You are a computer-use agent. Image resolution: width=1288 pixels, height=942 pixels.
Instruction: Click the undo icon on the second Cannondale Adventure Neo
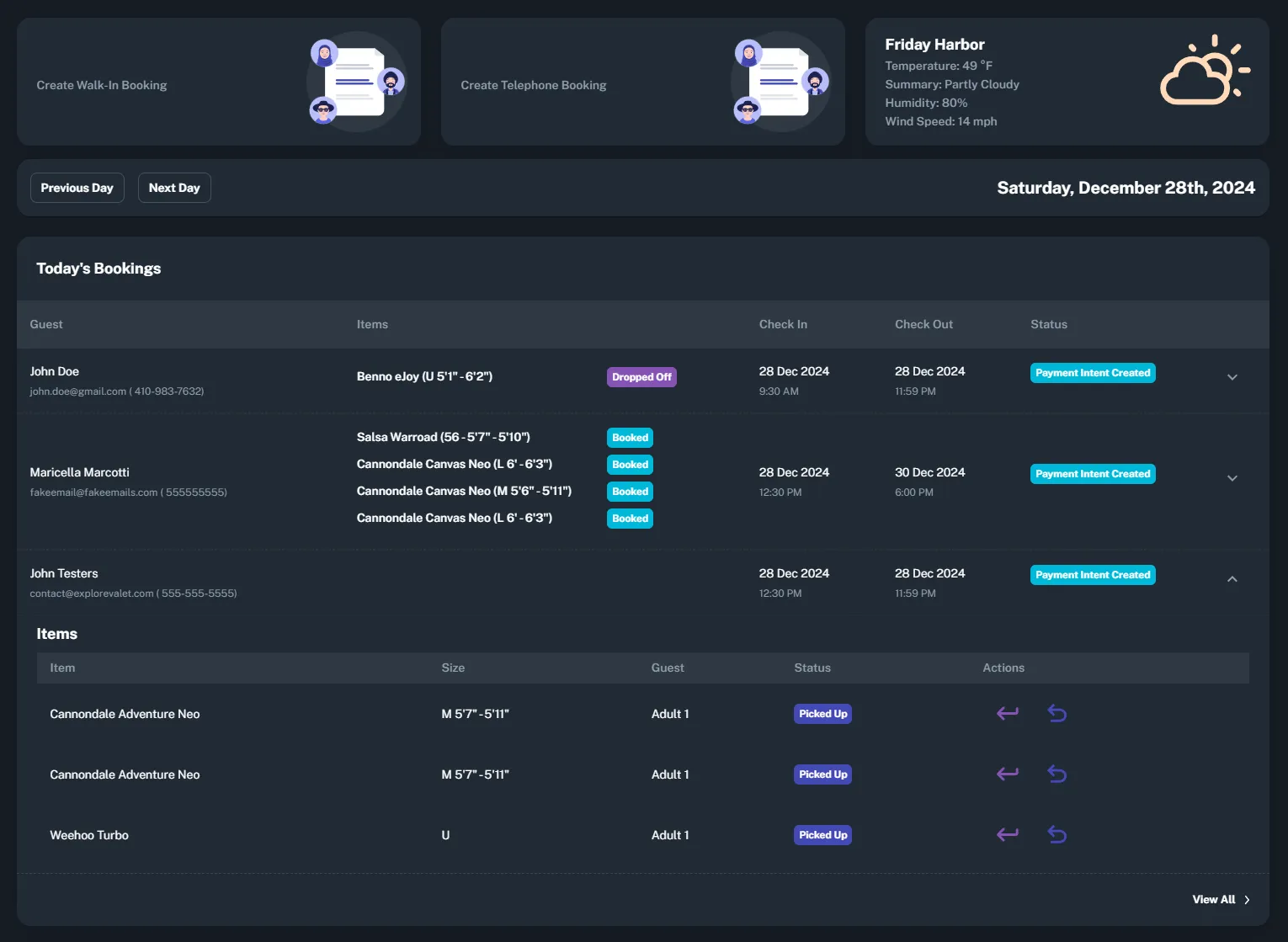coord(1057,774)
